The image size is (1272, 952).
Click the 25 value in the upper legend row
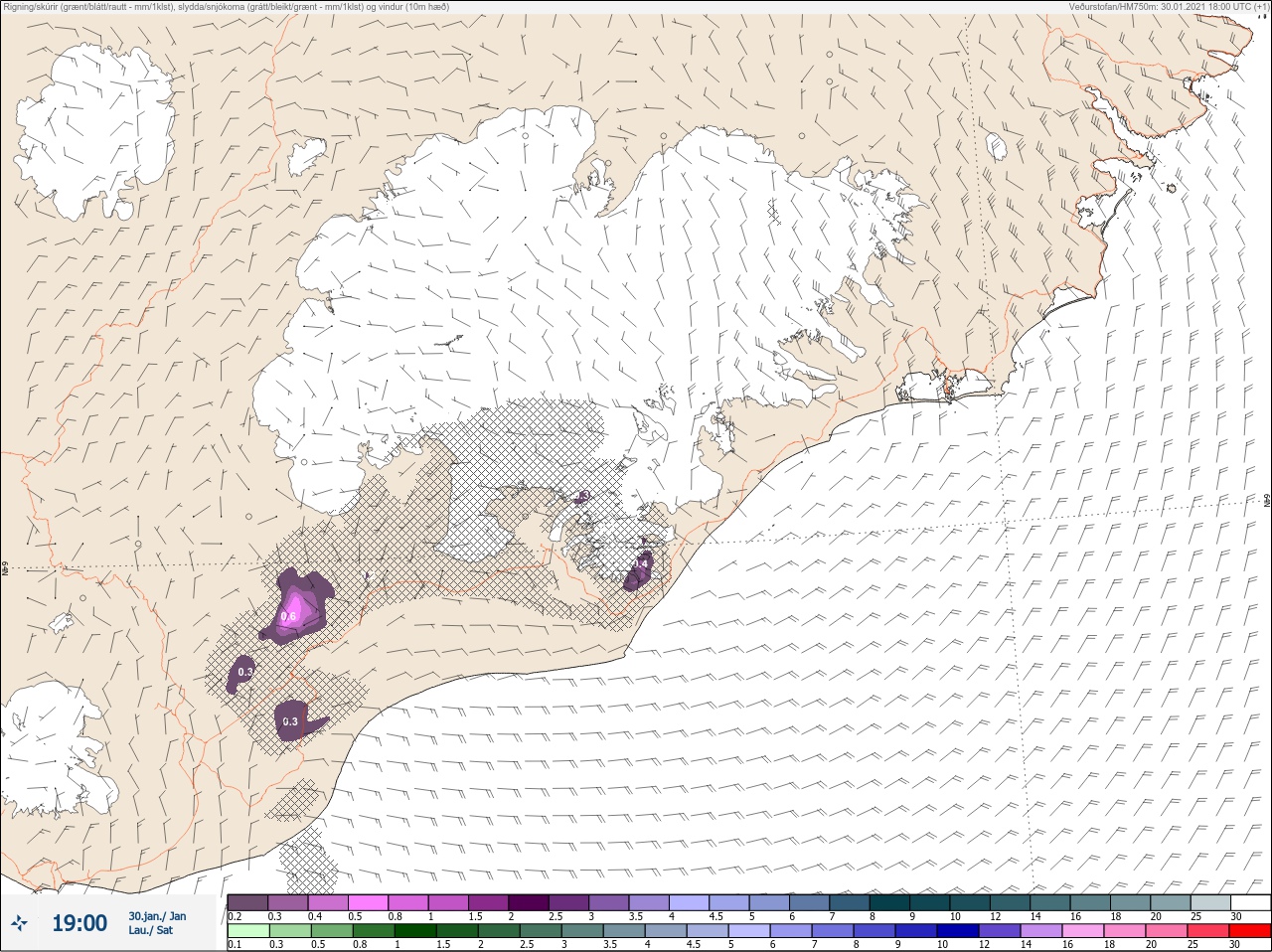point(1195,916)
